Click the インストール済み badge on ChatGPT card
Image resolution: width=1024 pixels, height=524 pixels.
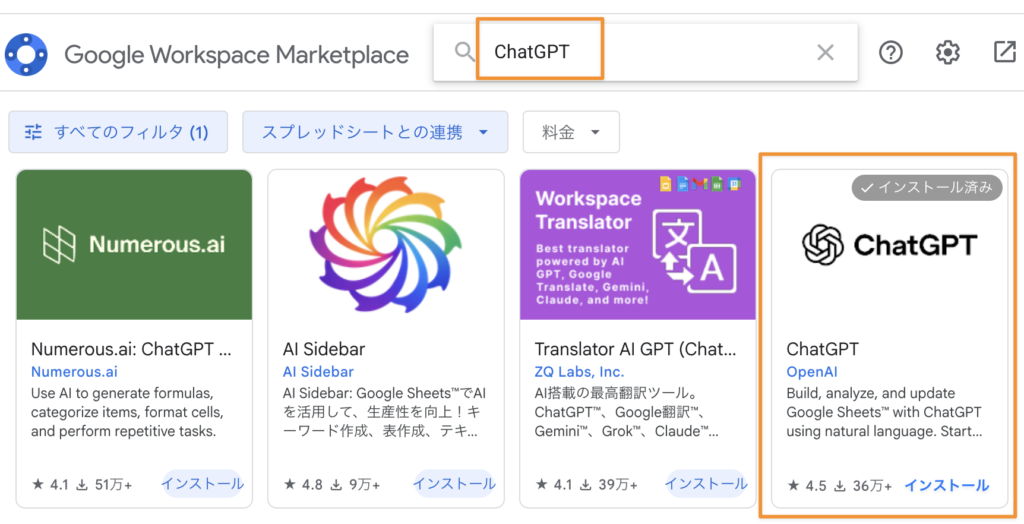point(927,188)
